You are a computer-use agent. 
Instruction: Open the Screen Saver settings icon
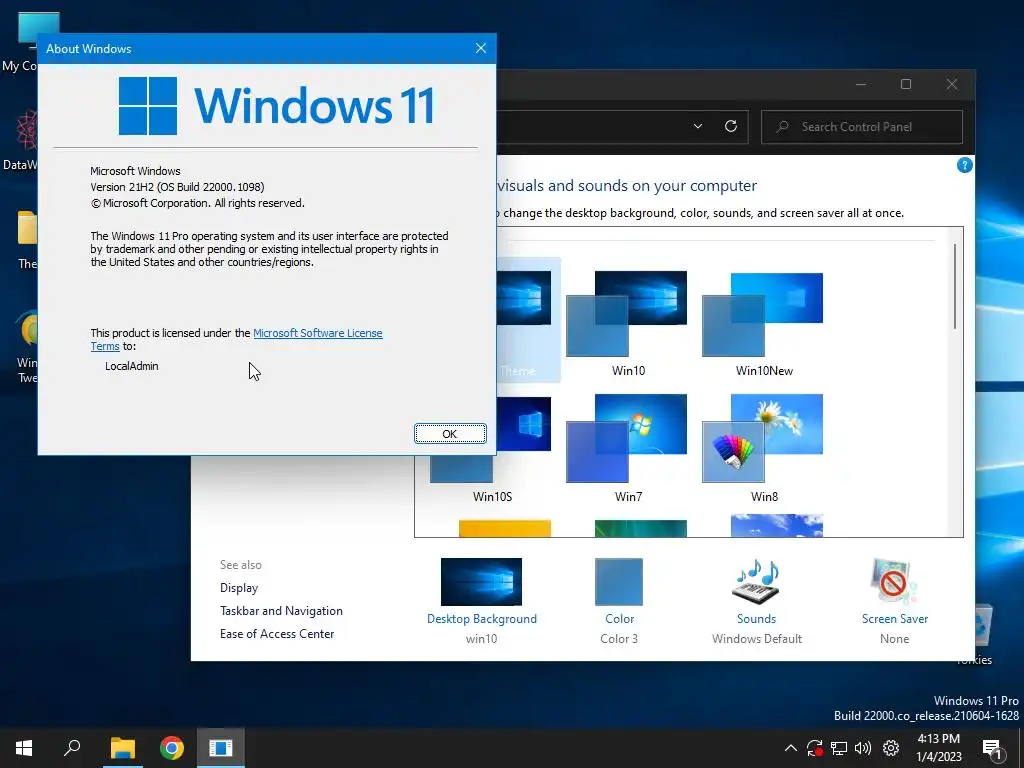tap(894, 581)
